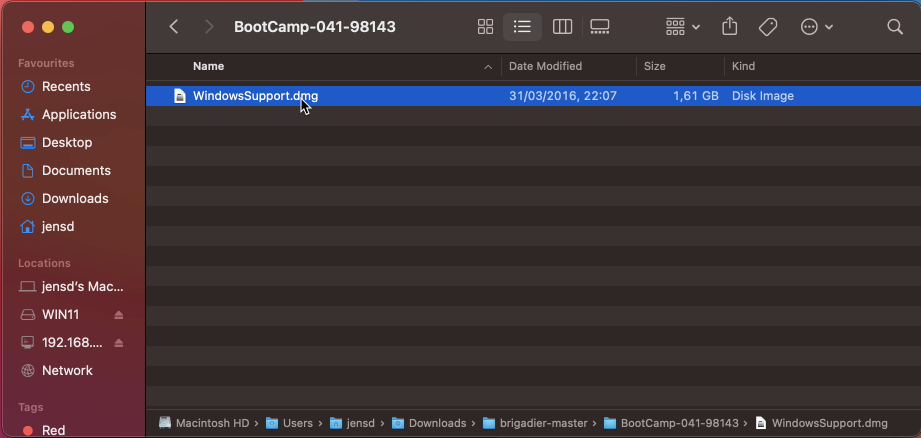Click BootCamp-041-98143 in path bar
The width and height of the screenshot is (921, 438).
tap(671, 423)
